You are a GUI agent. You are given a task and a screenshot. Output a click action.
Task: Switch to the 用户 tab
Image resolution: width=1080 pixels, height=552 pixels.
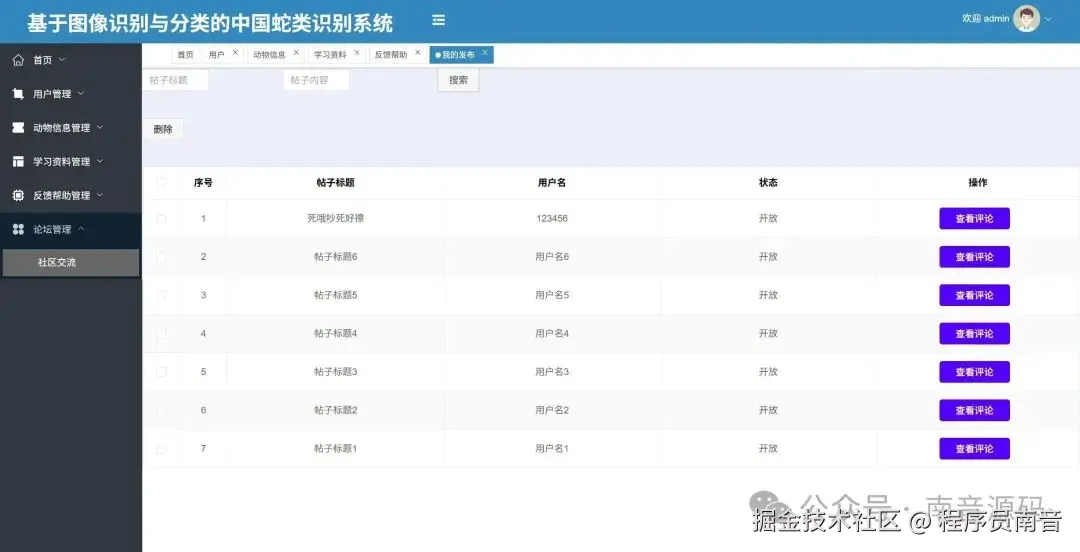[216, 54]
